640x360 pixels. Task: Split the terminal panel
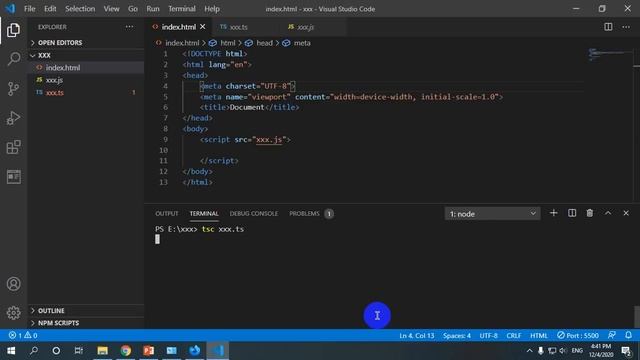click(x=572, y=213)
